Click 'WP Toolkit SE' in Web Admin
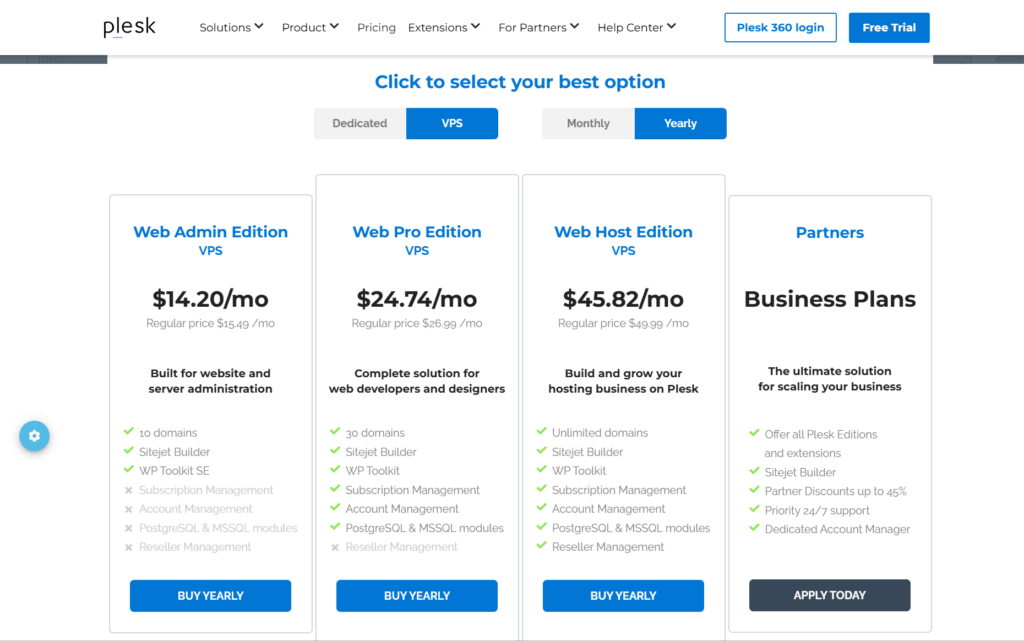 174,471
